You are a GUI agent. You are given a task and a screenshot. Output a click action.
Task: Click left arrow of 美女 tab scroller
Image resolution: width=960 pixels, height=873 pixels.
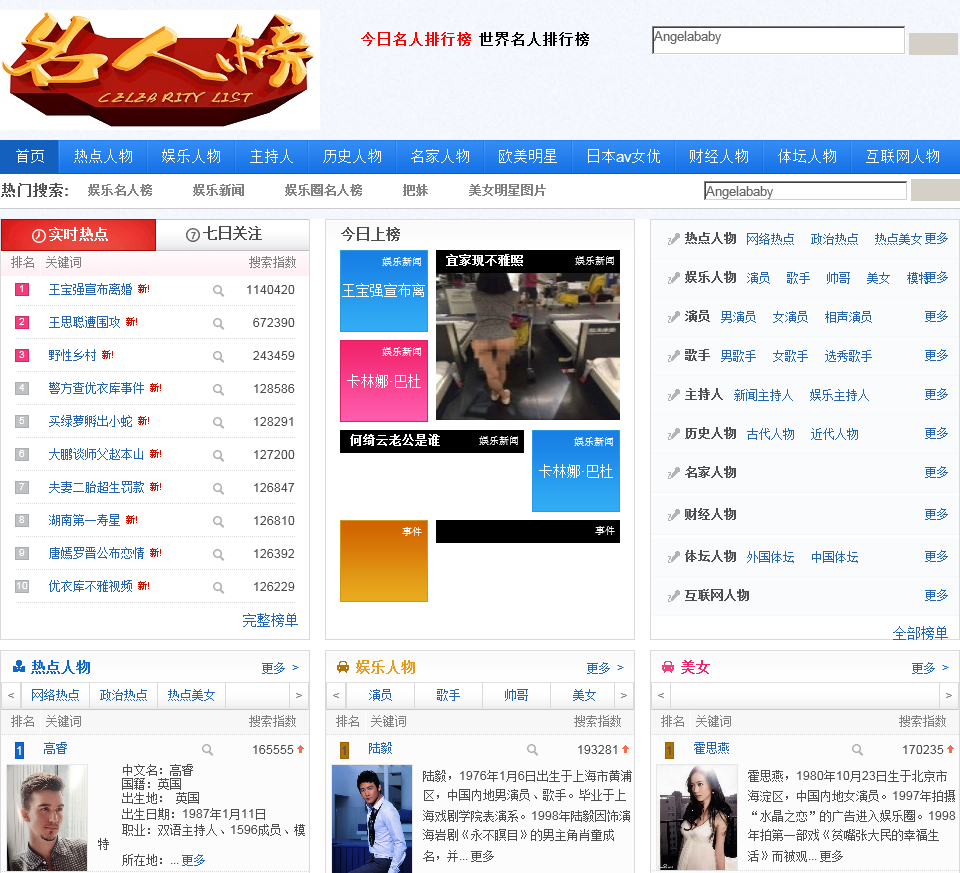click(x=661, y=695)
